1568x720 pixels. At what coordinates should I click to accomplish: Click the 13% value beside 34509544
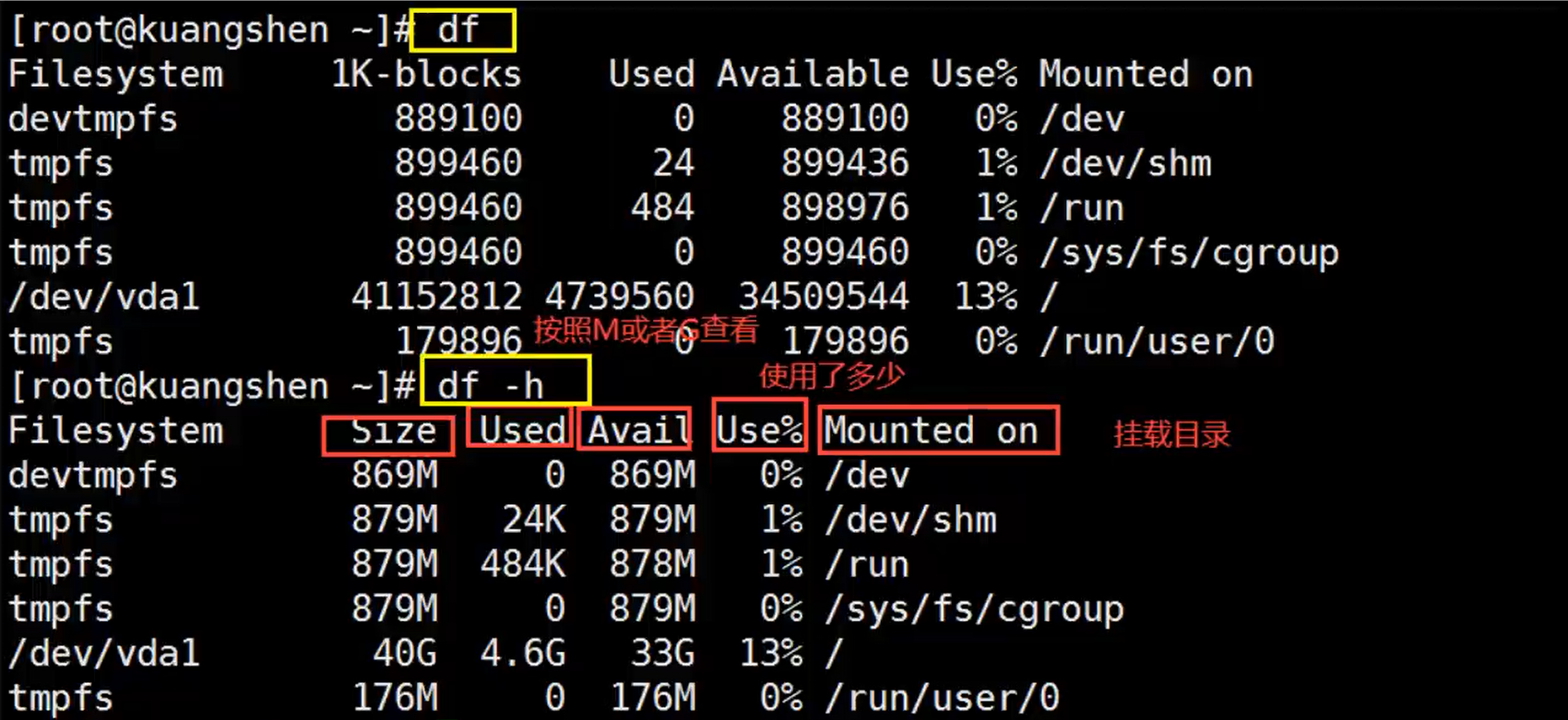986,297
